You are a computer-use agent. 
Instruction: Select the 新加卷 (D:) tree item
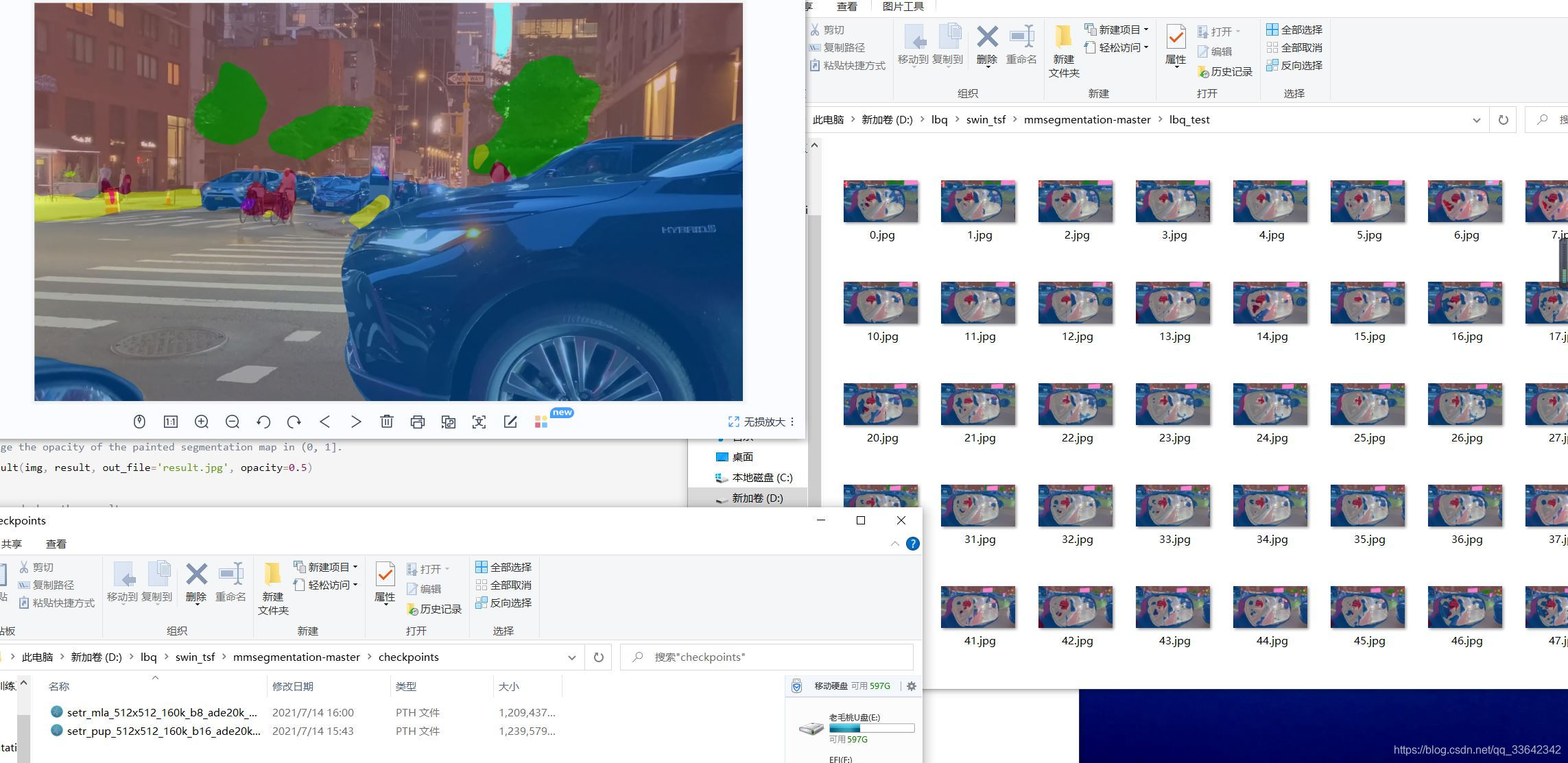[x=757, y=498]
